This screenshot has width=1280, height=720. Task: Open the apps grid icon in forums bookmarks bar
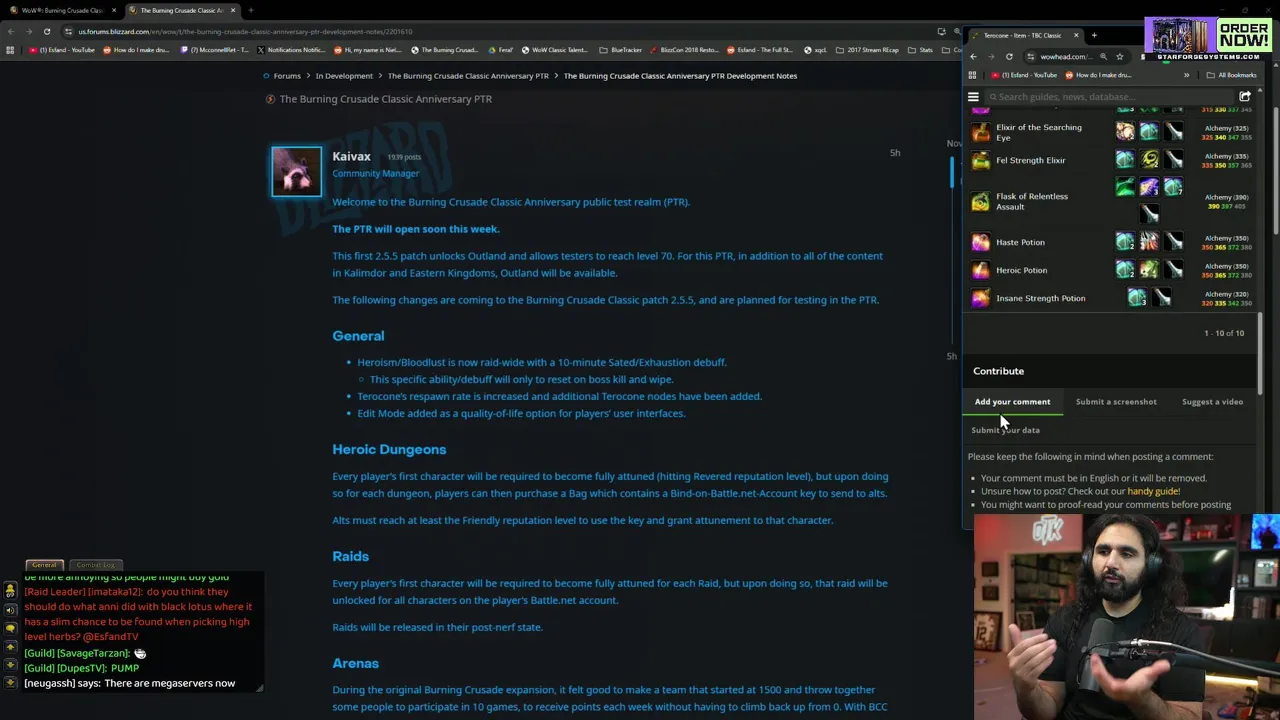coord(9,49)
